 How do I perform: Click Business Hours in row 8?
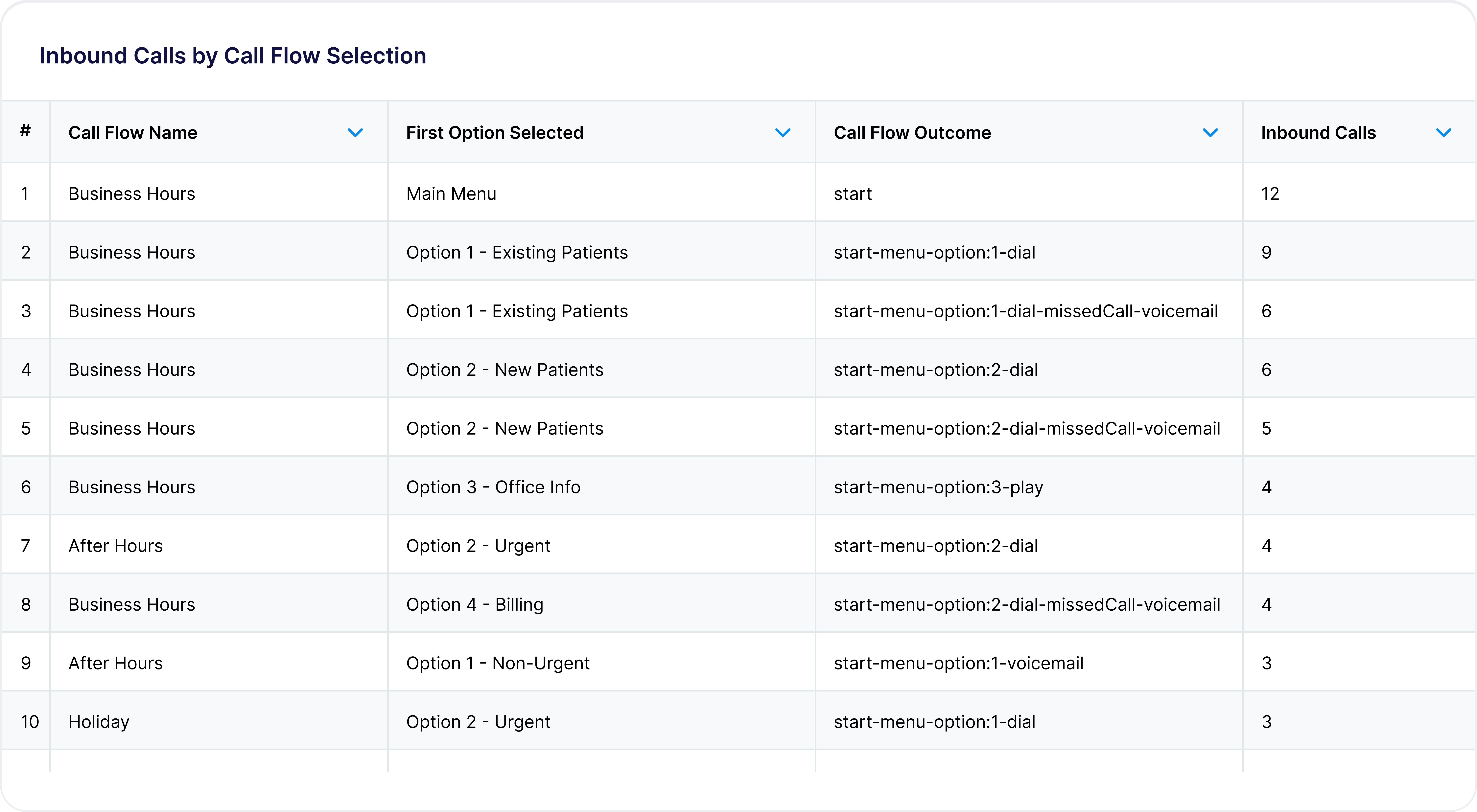point(132,605)
